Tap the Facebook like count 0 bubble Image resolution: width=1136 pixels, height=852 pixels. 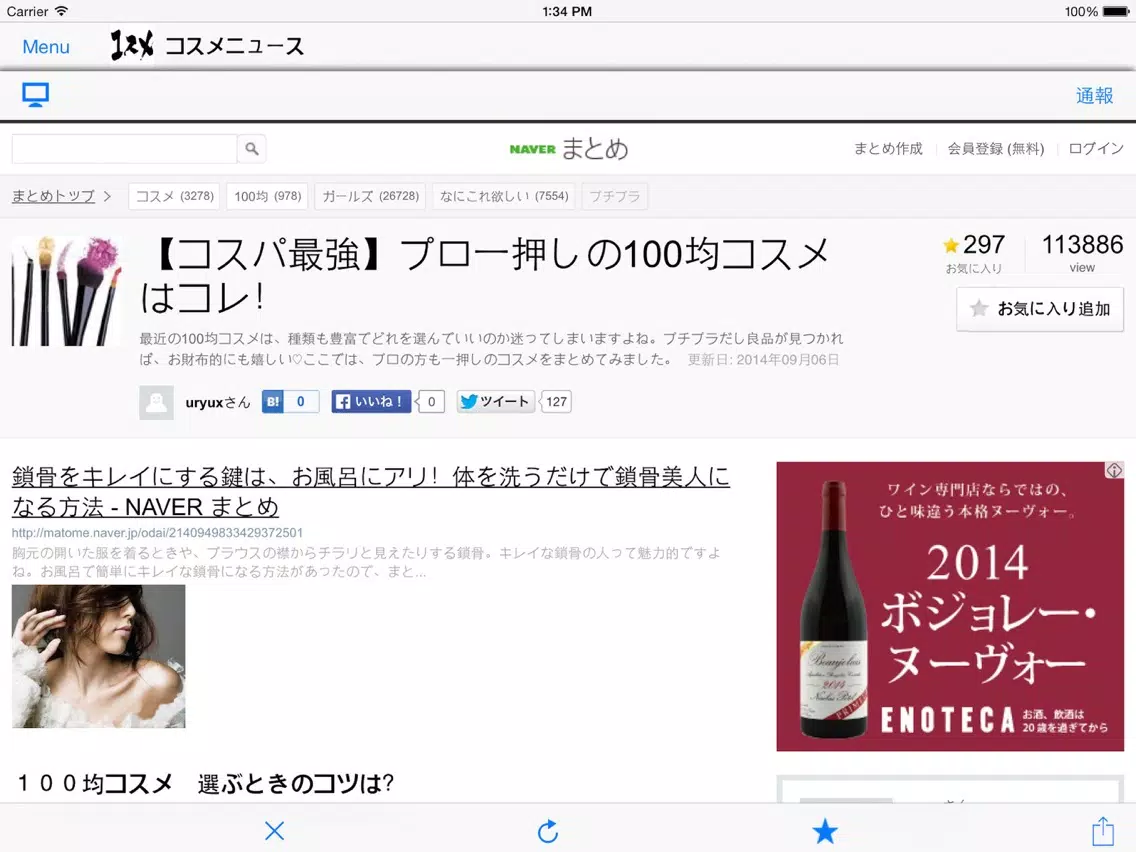431,401
